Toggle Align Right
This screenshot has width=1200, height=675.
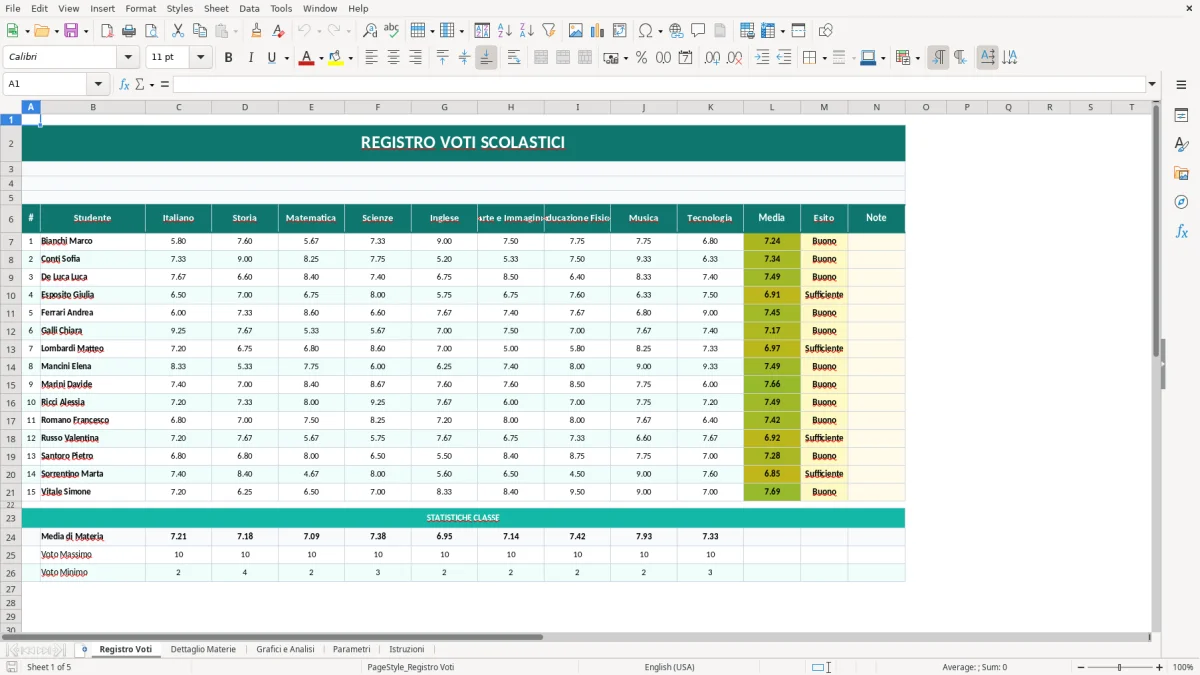(415, 58)
